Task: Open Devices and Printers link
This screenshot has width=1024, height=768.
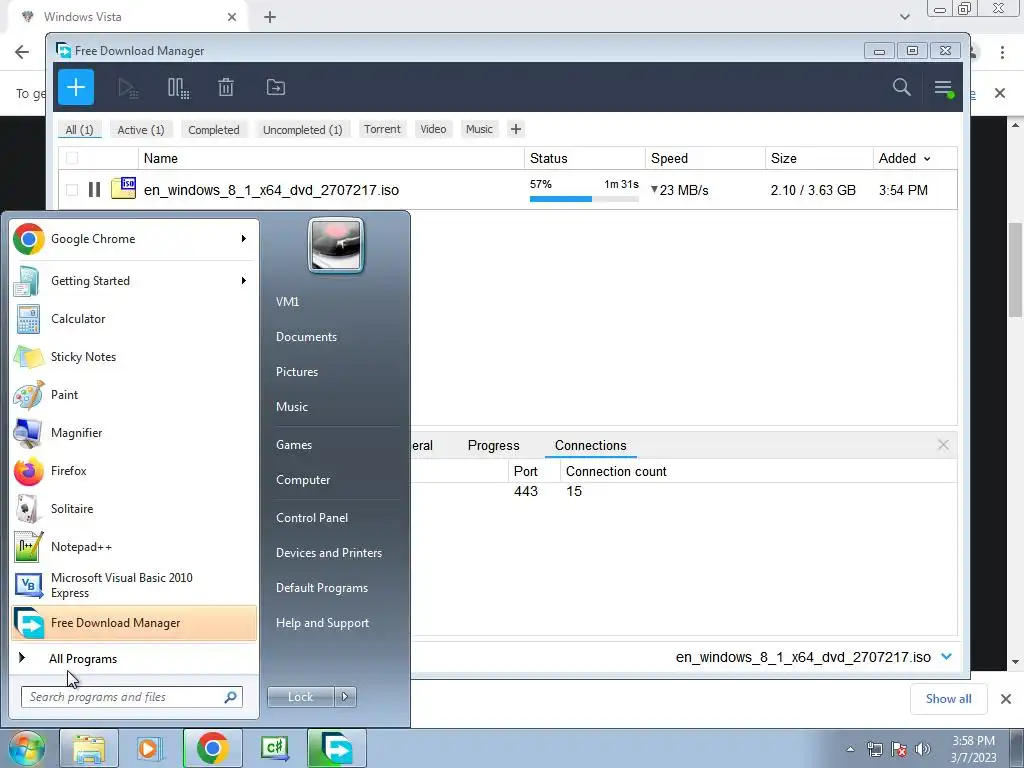Action: coord(328,553)
